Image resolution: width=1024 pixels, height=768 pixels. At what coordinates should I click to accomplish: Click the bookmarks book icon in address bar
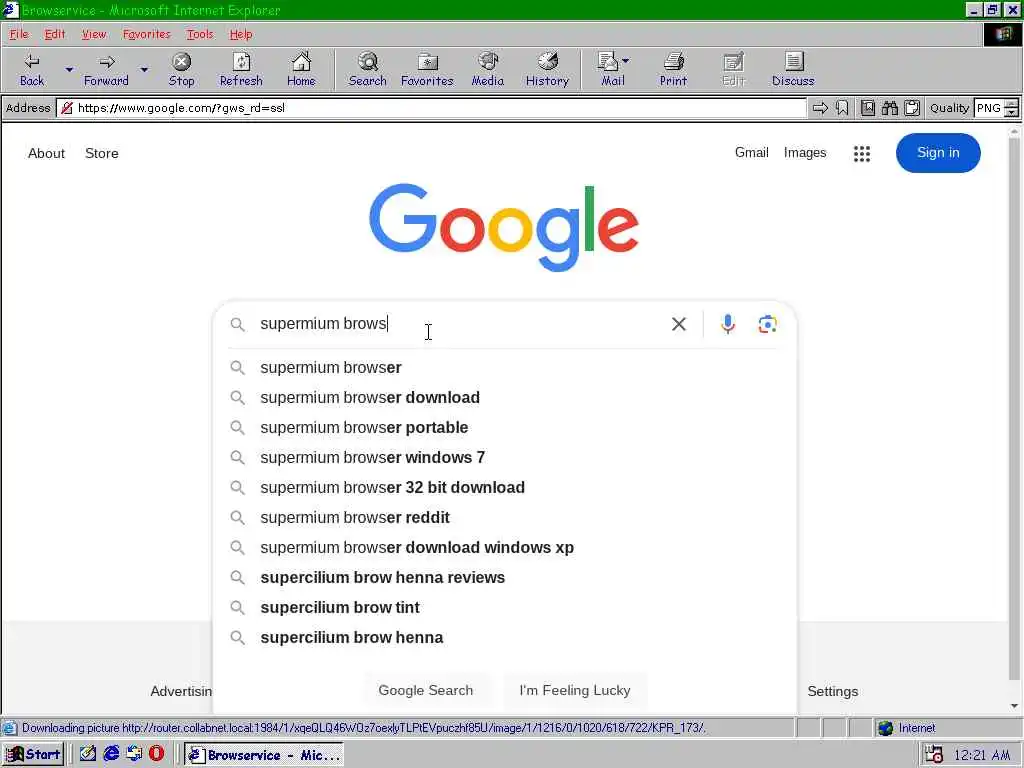click(867, 108)
